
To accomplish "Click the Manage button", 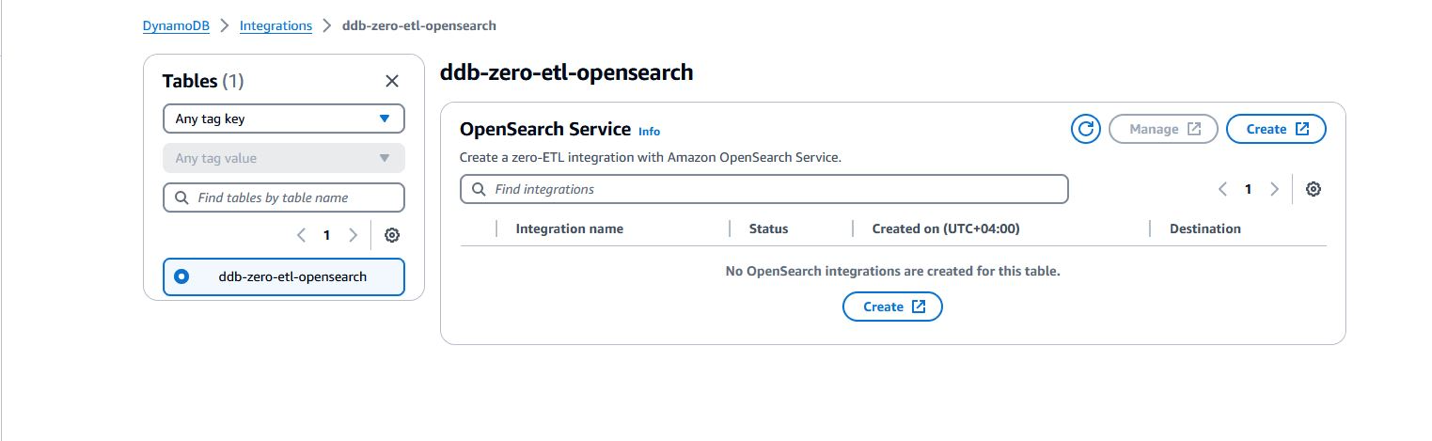I will pyautogui.click(x=1163, y=129).
